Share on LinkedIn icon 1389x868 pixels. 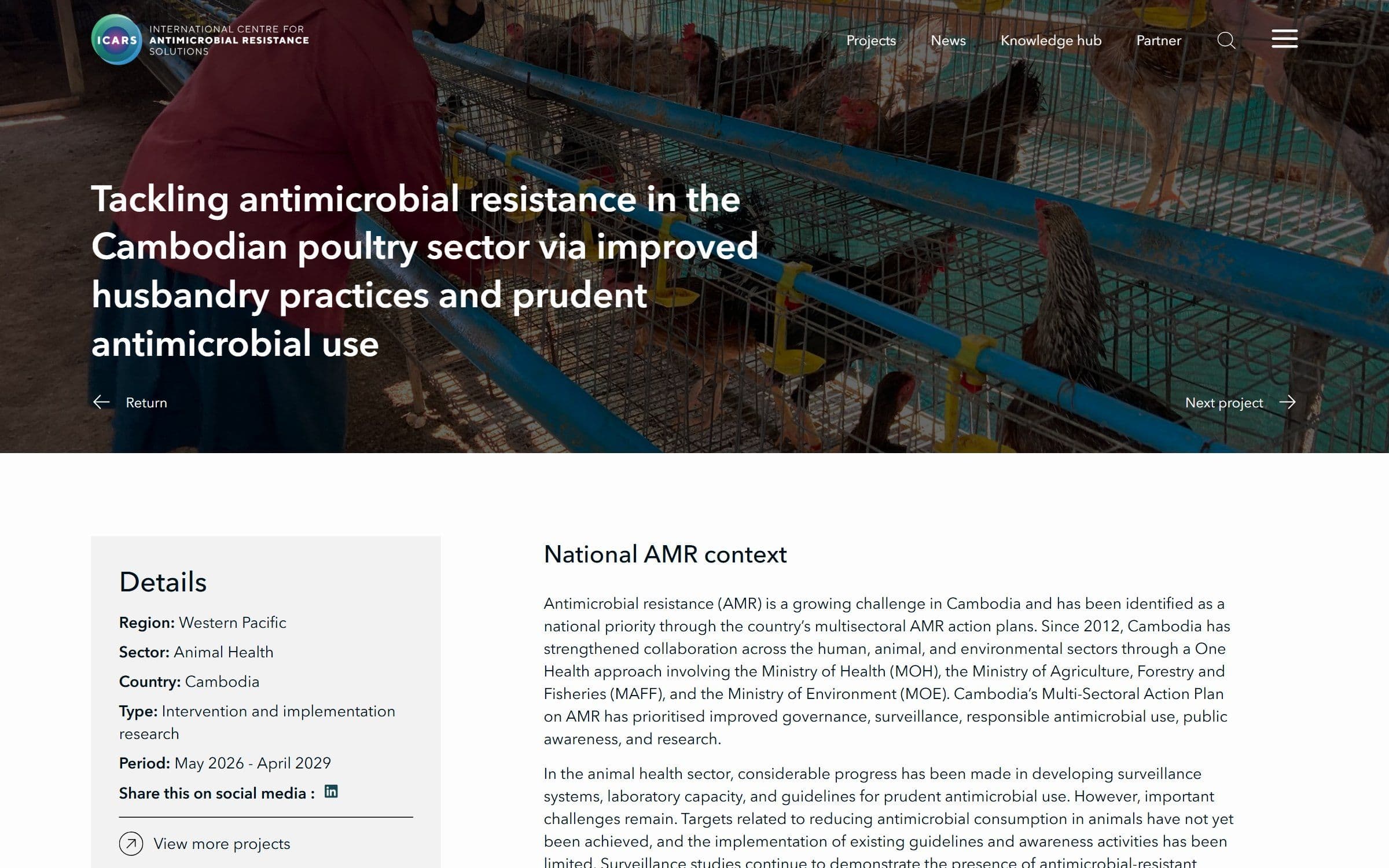[x=331, y=792]
